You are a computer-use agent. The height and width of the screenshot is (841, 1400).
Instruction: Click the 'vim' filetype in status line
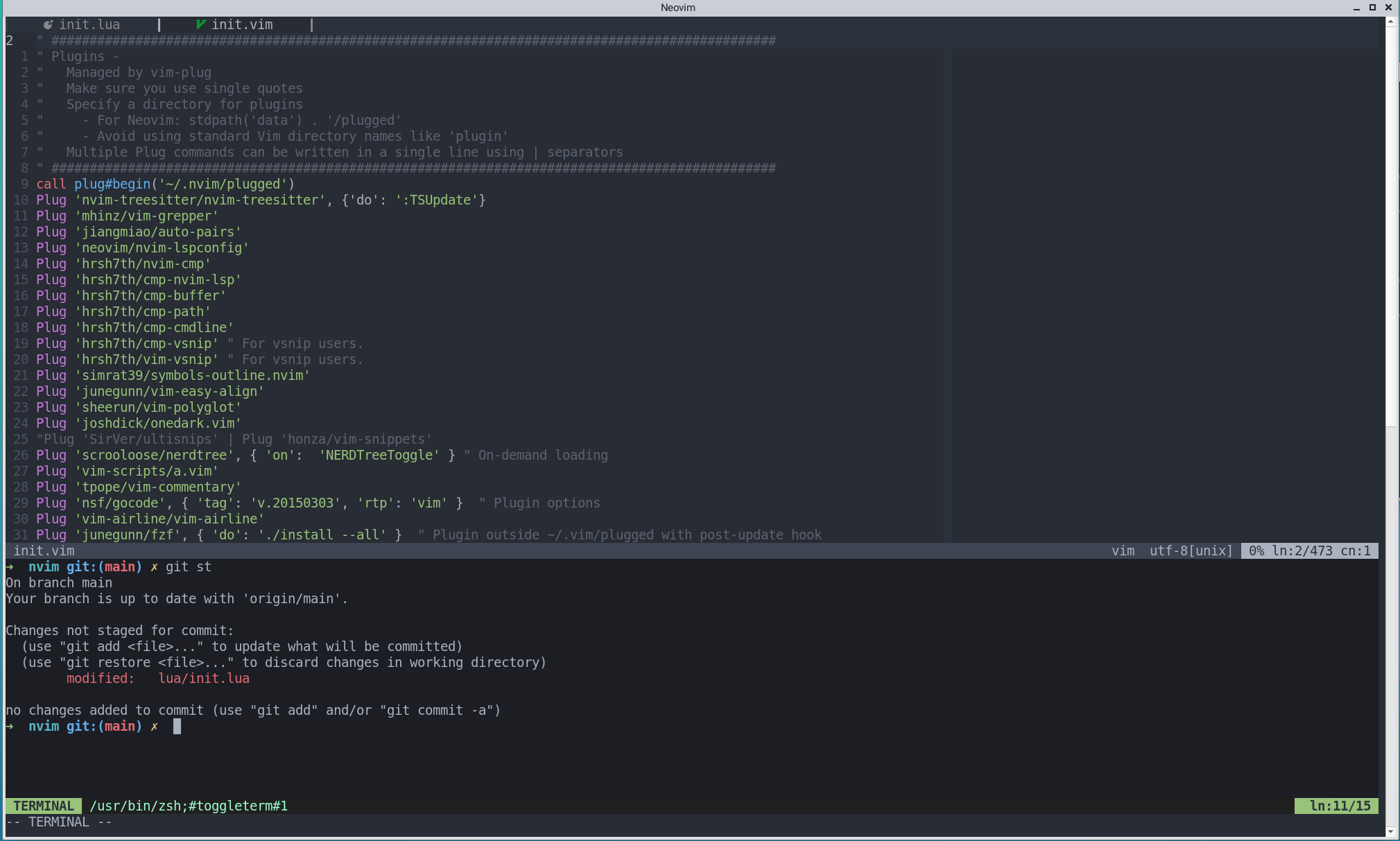(1123, 550)
